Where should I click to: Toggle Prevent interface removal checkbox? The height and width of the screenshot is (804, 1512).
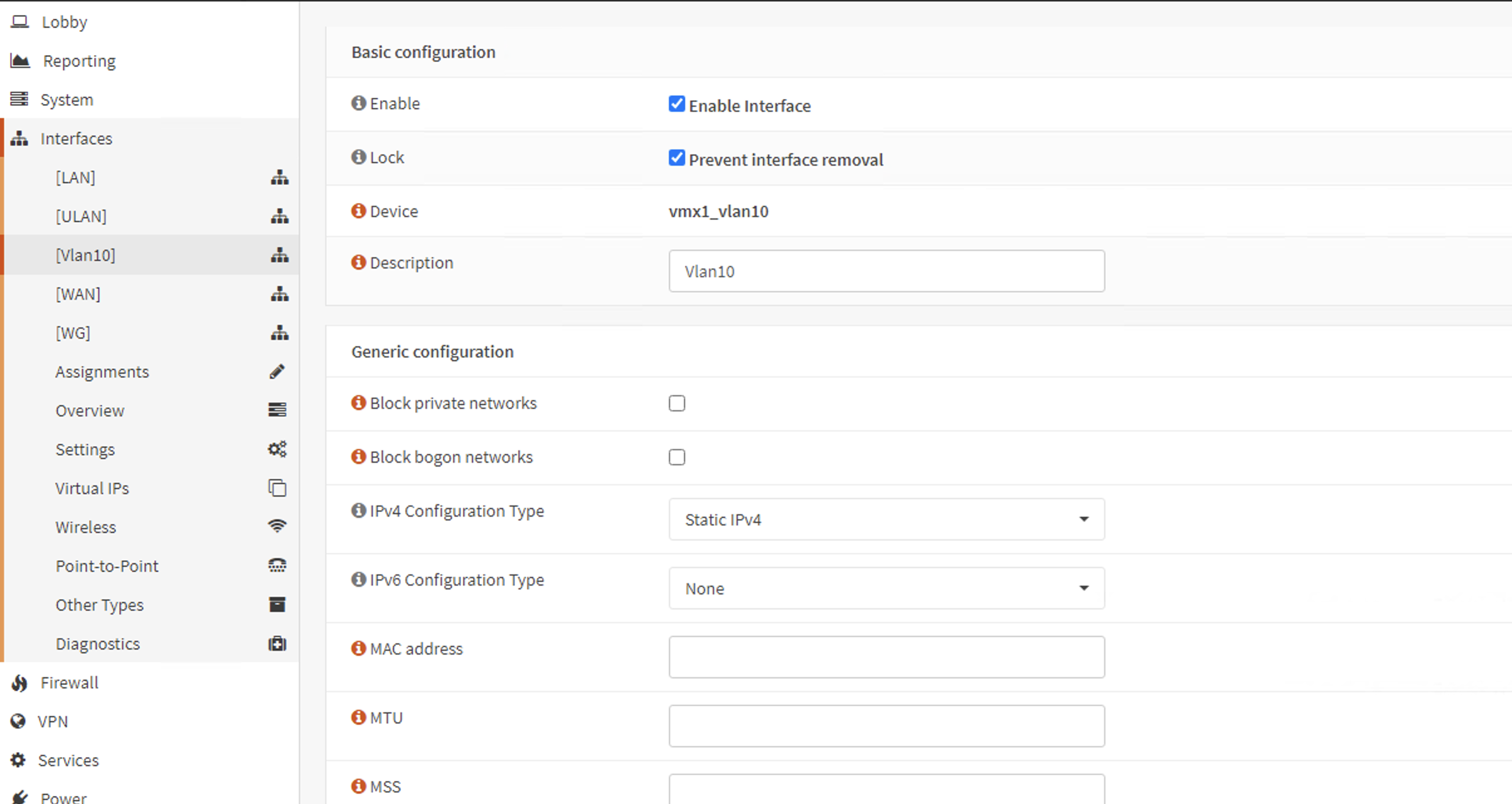click(676, 158)
